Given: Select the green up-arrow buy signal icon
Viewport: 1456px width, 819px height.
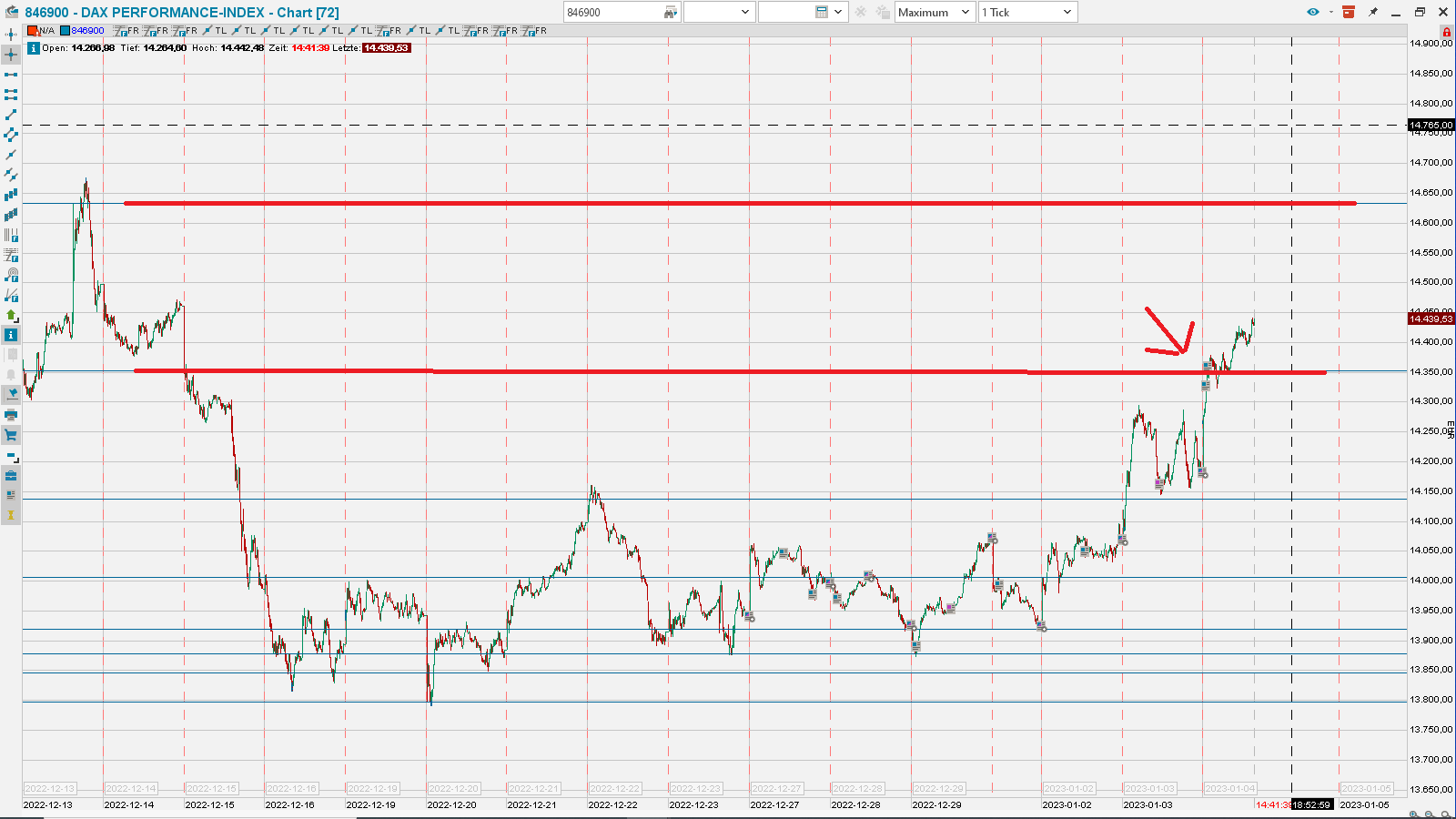Looking at the screenshot, I should click(10, 316).
